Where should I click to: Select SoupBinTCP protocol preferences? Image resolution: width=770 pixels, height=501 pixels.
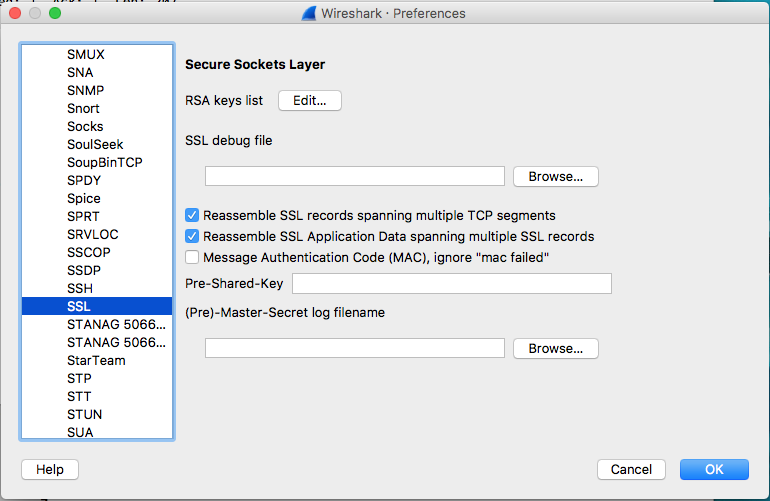point(105,162)
